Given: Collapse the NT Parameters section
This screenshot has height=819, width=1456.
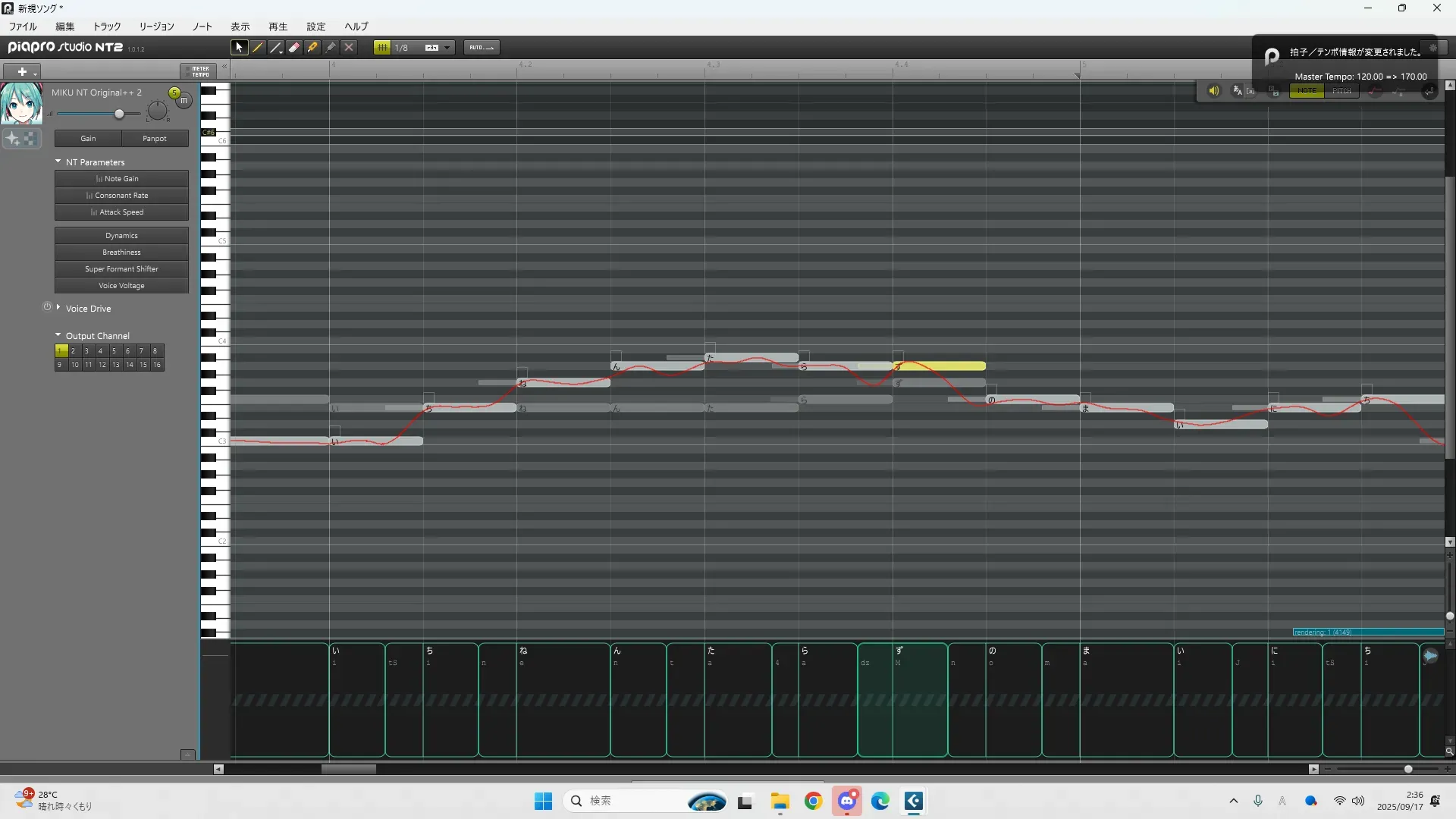Looking at the screenshot, I should pyautogui.click(x=58, y=162).
